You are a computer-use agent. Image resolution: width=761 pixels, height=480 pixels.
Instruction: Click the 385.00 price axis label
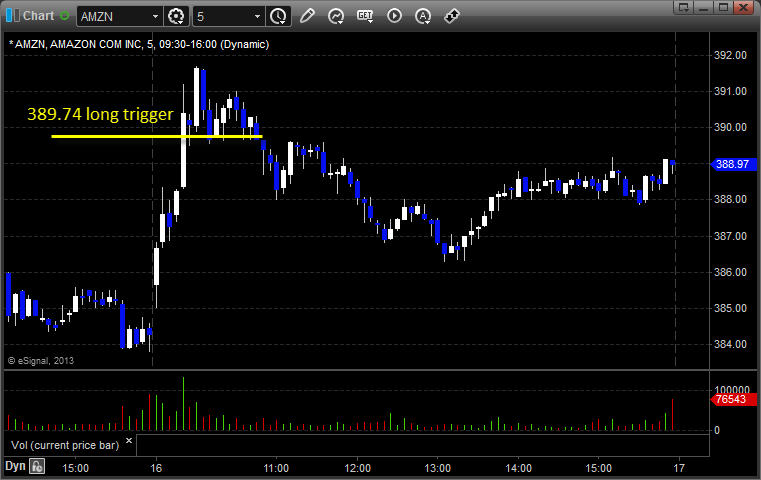click(730, 308)
